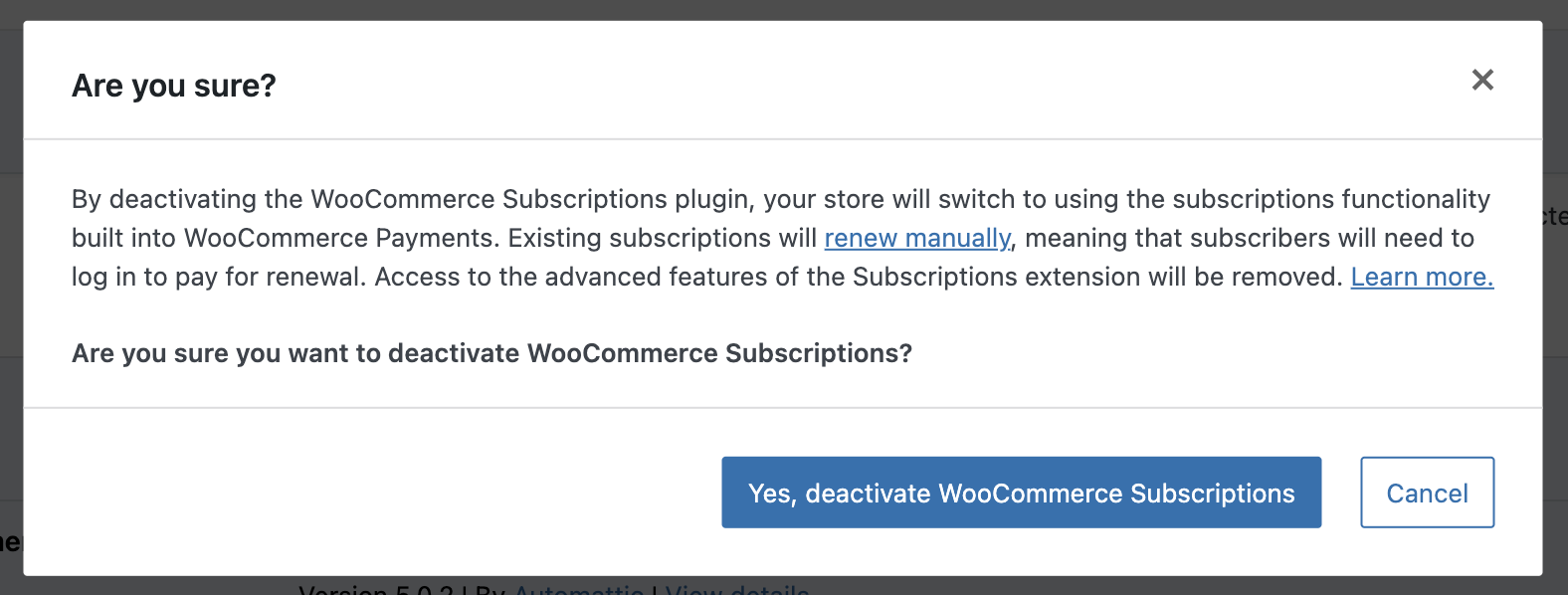The image size is (1568, 595).
Task: Click the partially hidden "View details" link
Action: tap(736, 589)
